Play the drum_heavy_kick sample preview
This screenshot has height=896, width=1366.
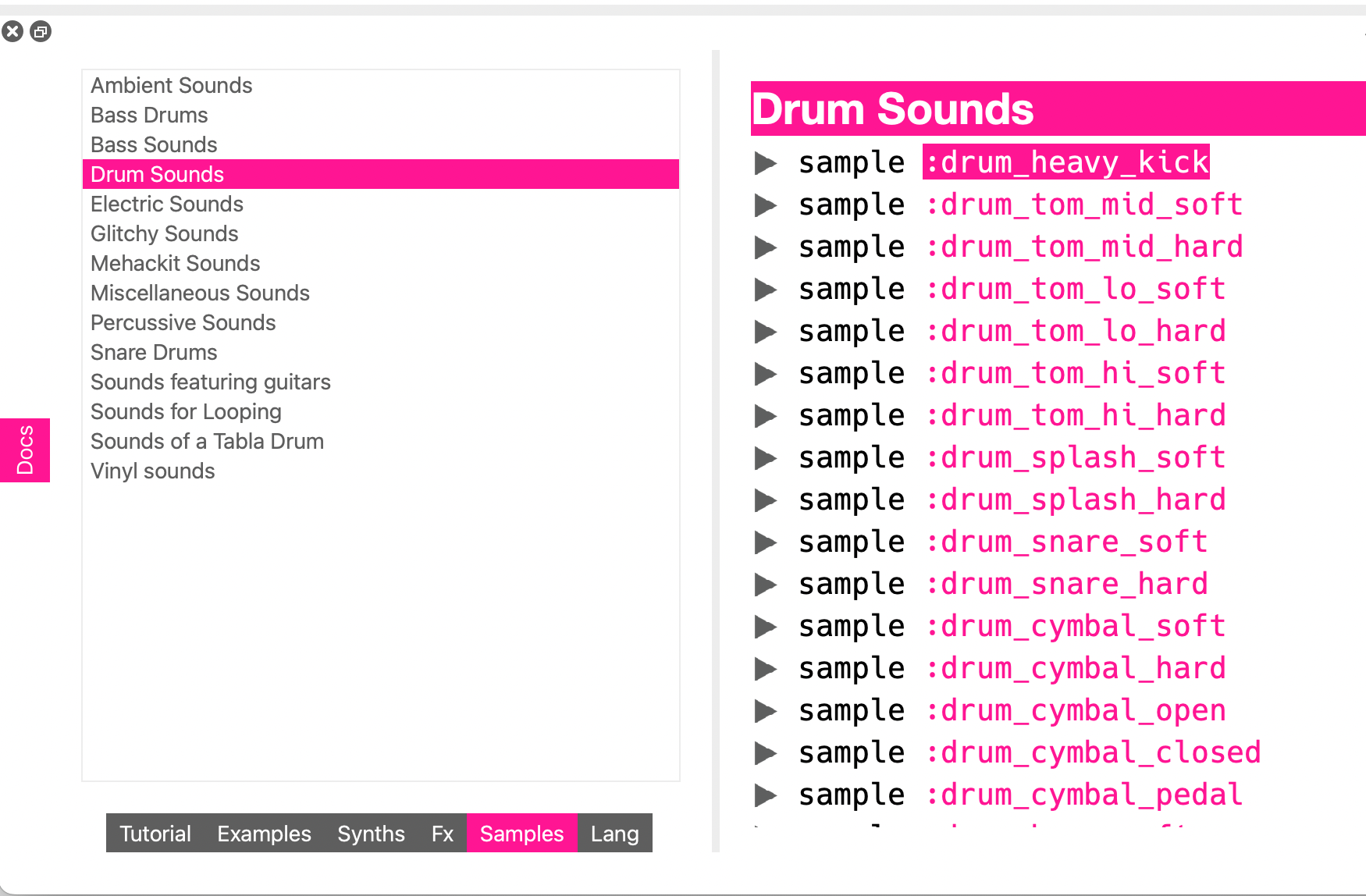766,163
